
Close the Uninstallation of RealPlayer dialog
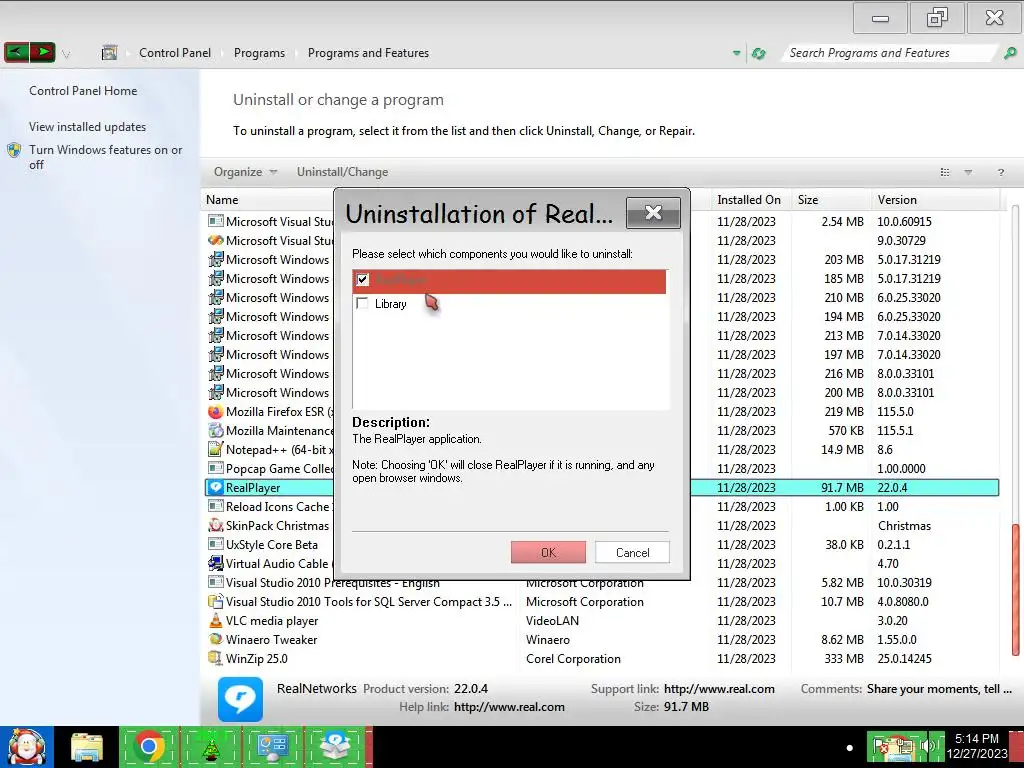click(653, 212)
